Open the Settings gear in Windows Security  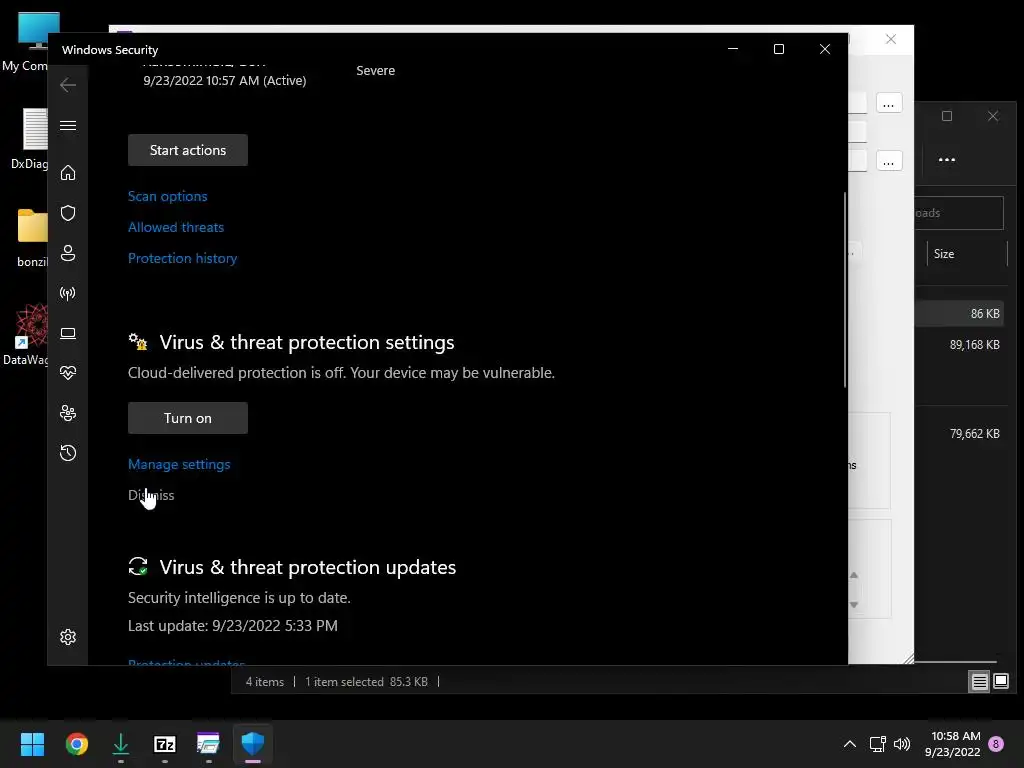(x=68, y=637)
